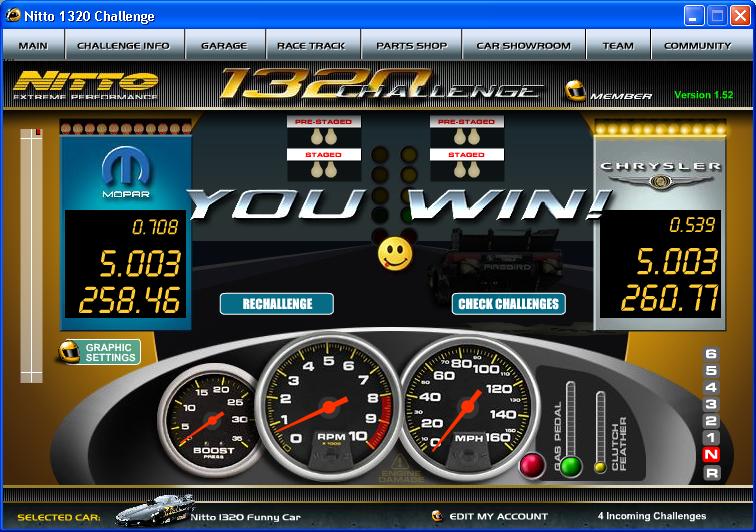This screenshot has height=532, width=756.
Task: Click the Version 1.52 text
Action: click(703, 95)
